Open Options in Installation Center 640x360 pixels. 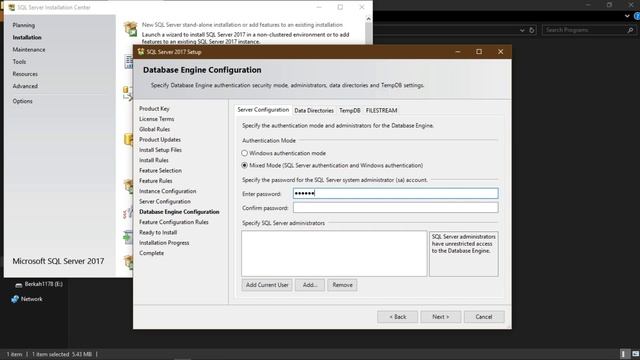[22, 101]
